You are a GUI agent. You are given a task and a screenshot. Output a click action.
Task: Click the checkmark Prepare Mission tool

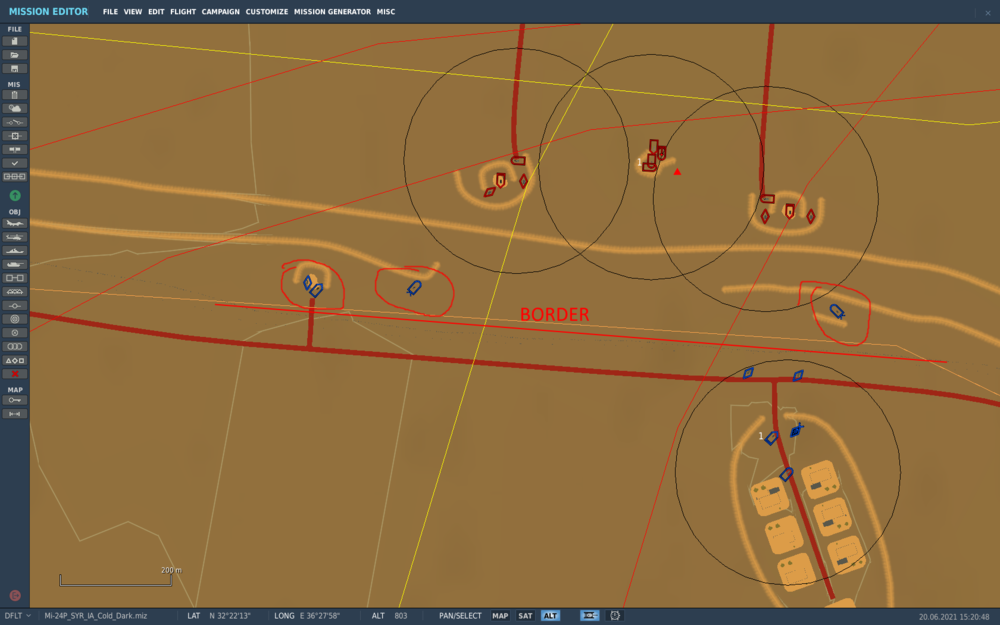click(15, 163)
